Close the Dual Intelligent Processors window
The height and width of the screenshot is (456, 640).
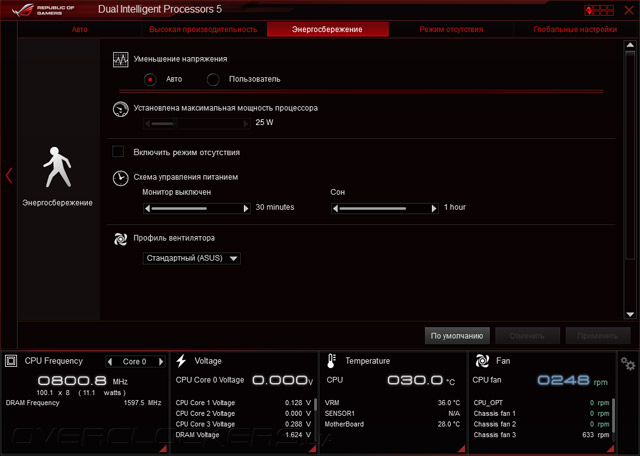tap(629, 10)
